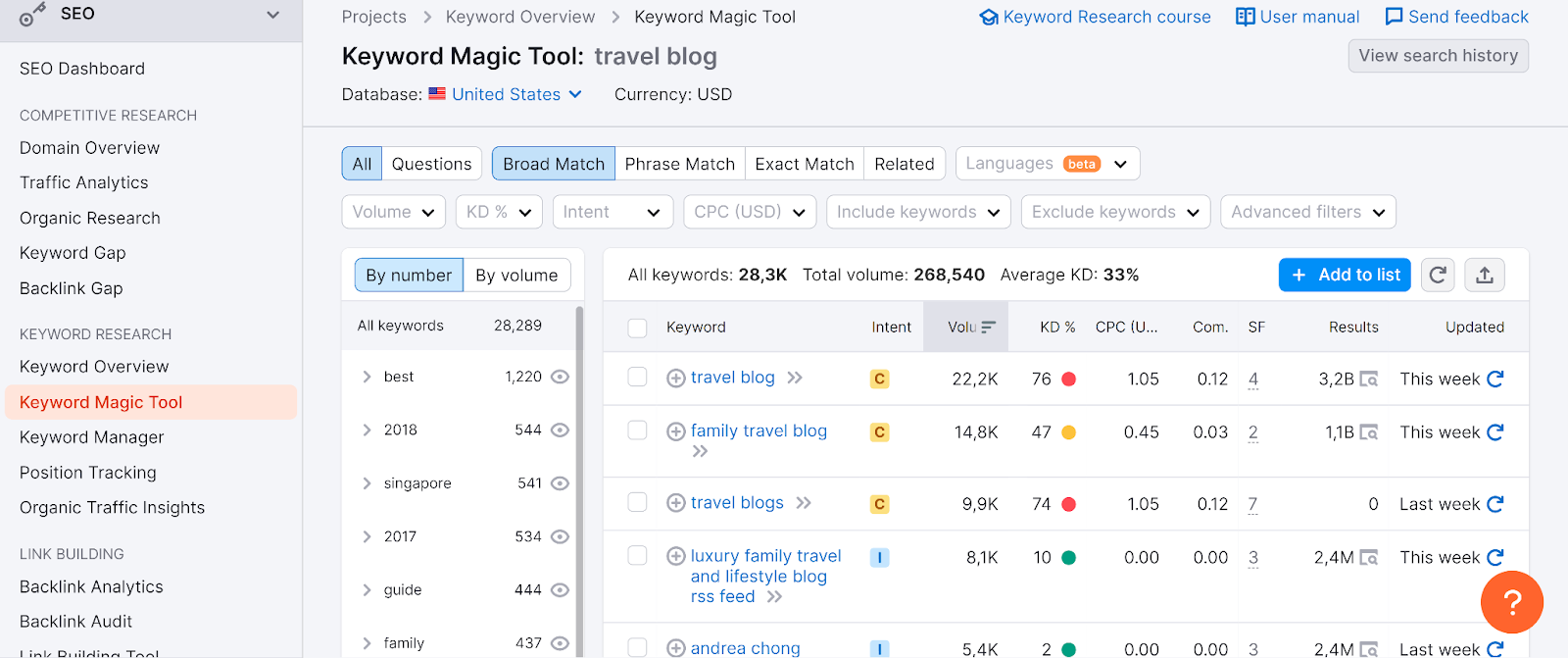The image size is (1568, 658).
Task: Click the green KD dot for luxury family travel
Action: (1069, 557)
